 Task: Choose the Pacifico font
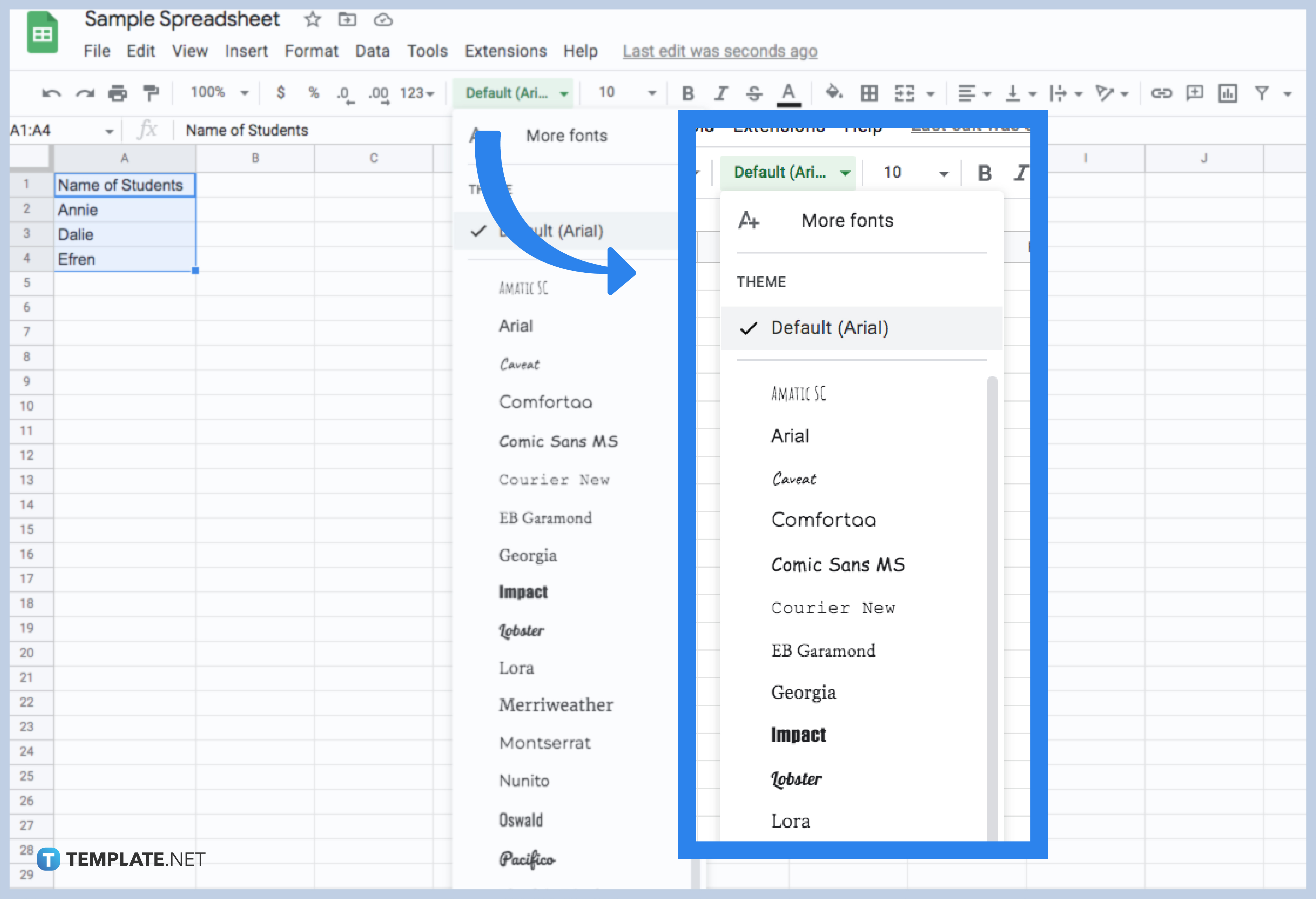[x=527, y=859]
